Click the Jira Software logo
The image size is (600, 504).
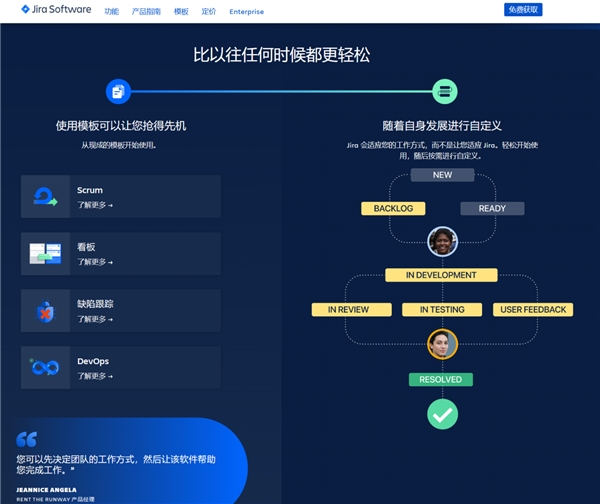(x=56, y=10)
